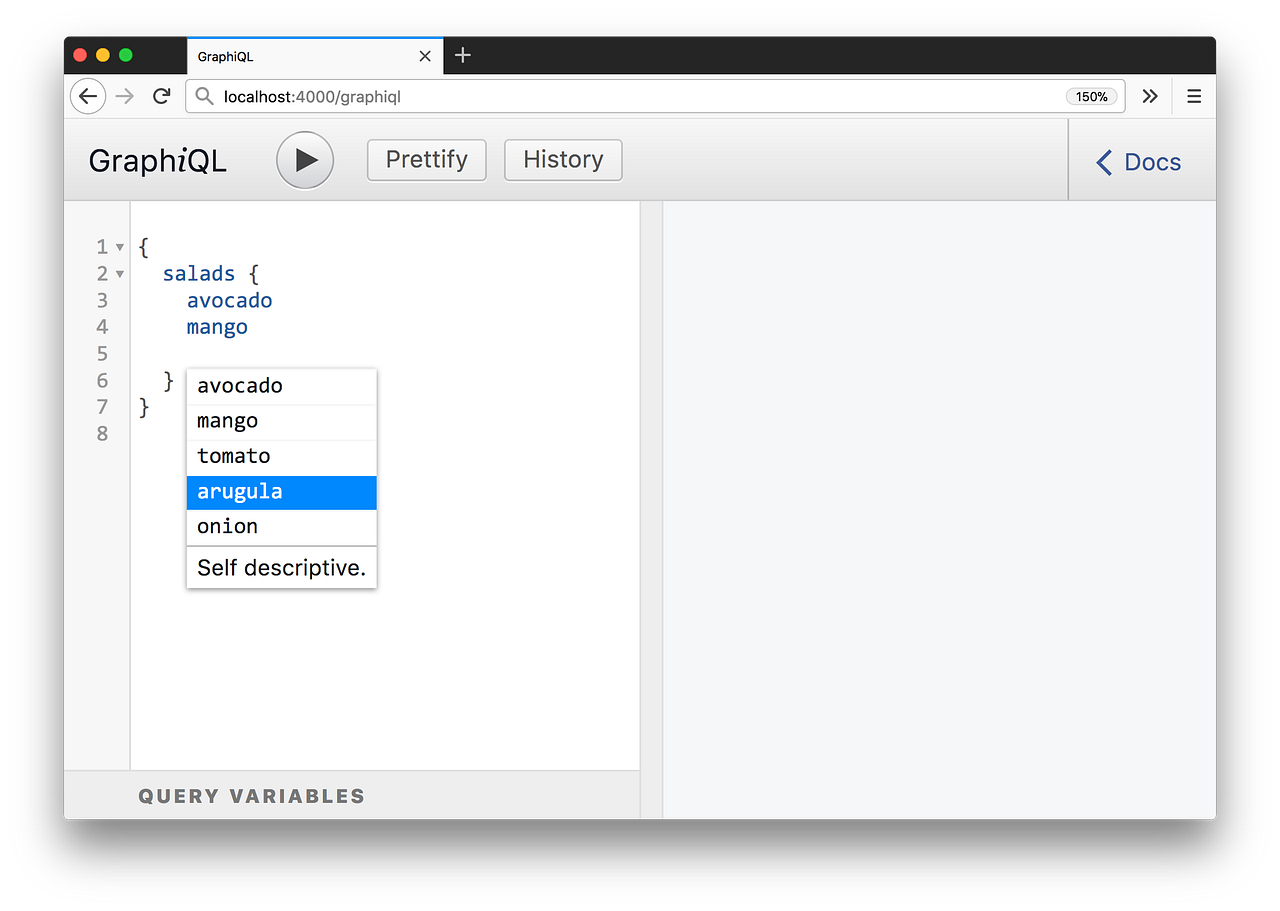Click the chevron next to Docs

[1104, 161]
